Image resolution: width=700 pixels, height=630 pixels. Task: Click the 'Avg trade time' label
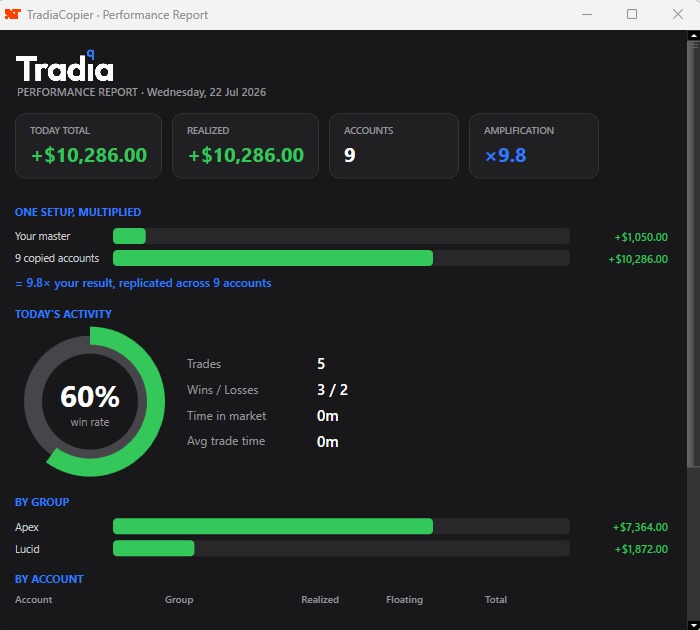[226, 441]
